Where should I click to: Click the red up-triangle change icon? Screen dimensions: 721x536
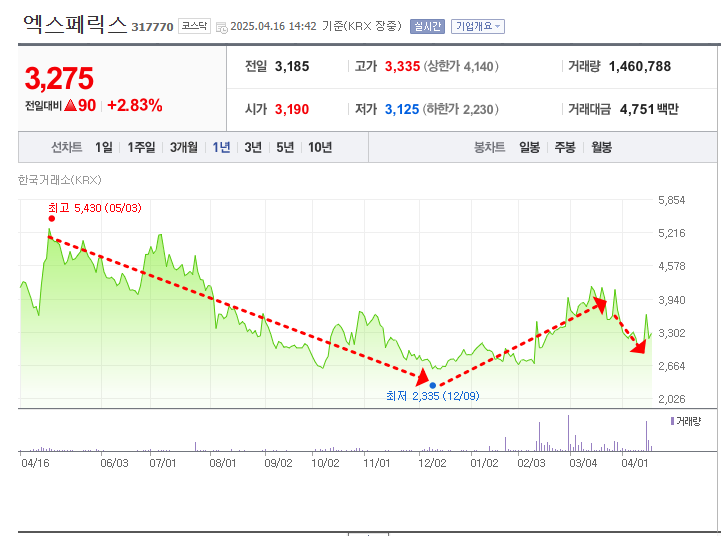pos(70,106)
